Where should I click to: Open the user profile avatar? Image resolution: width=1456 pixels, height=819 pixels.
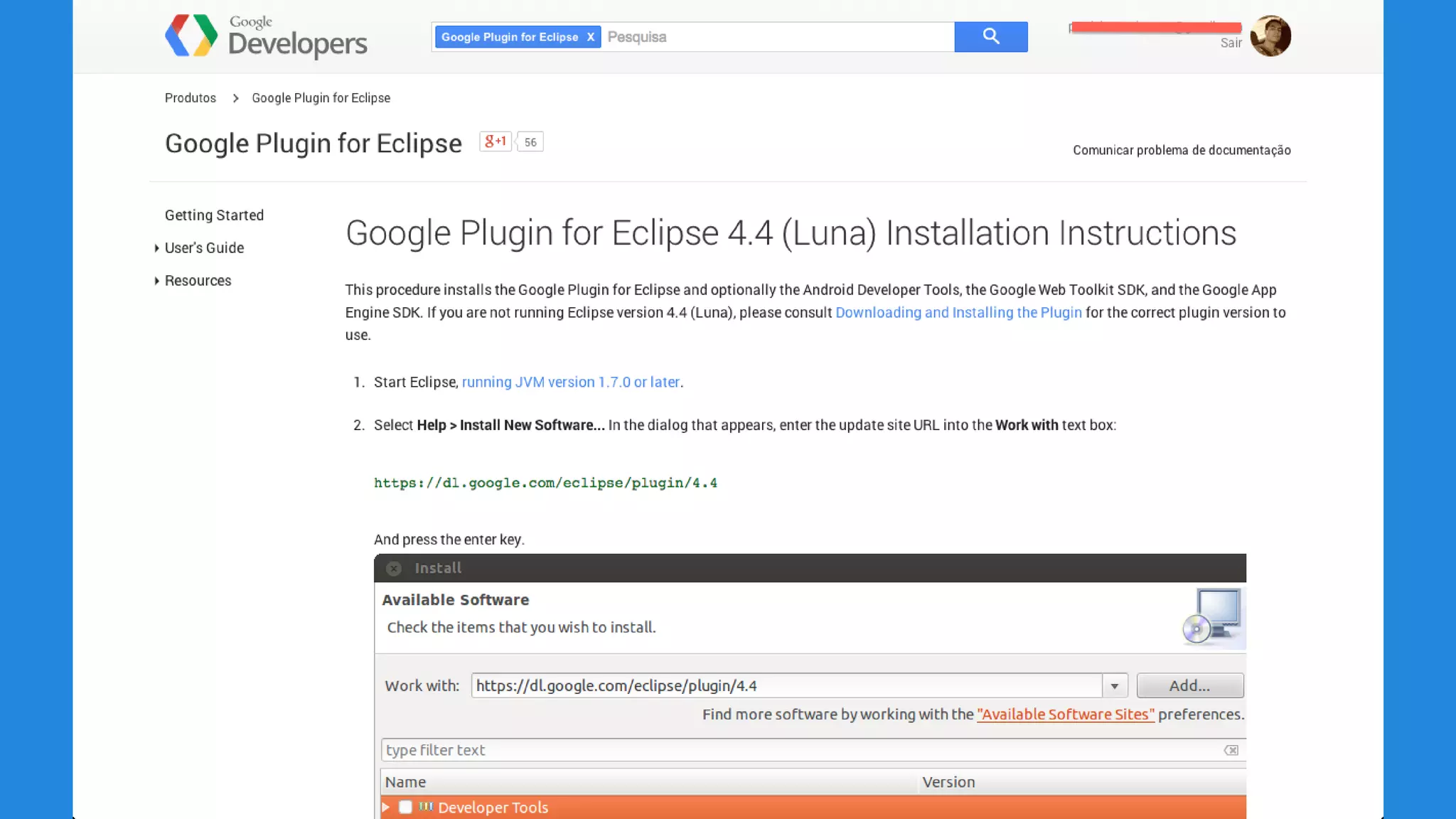pyautogui.click(x=1270, y=36)
